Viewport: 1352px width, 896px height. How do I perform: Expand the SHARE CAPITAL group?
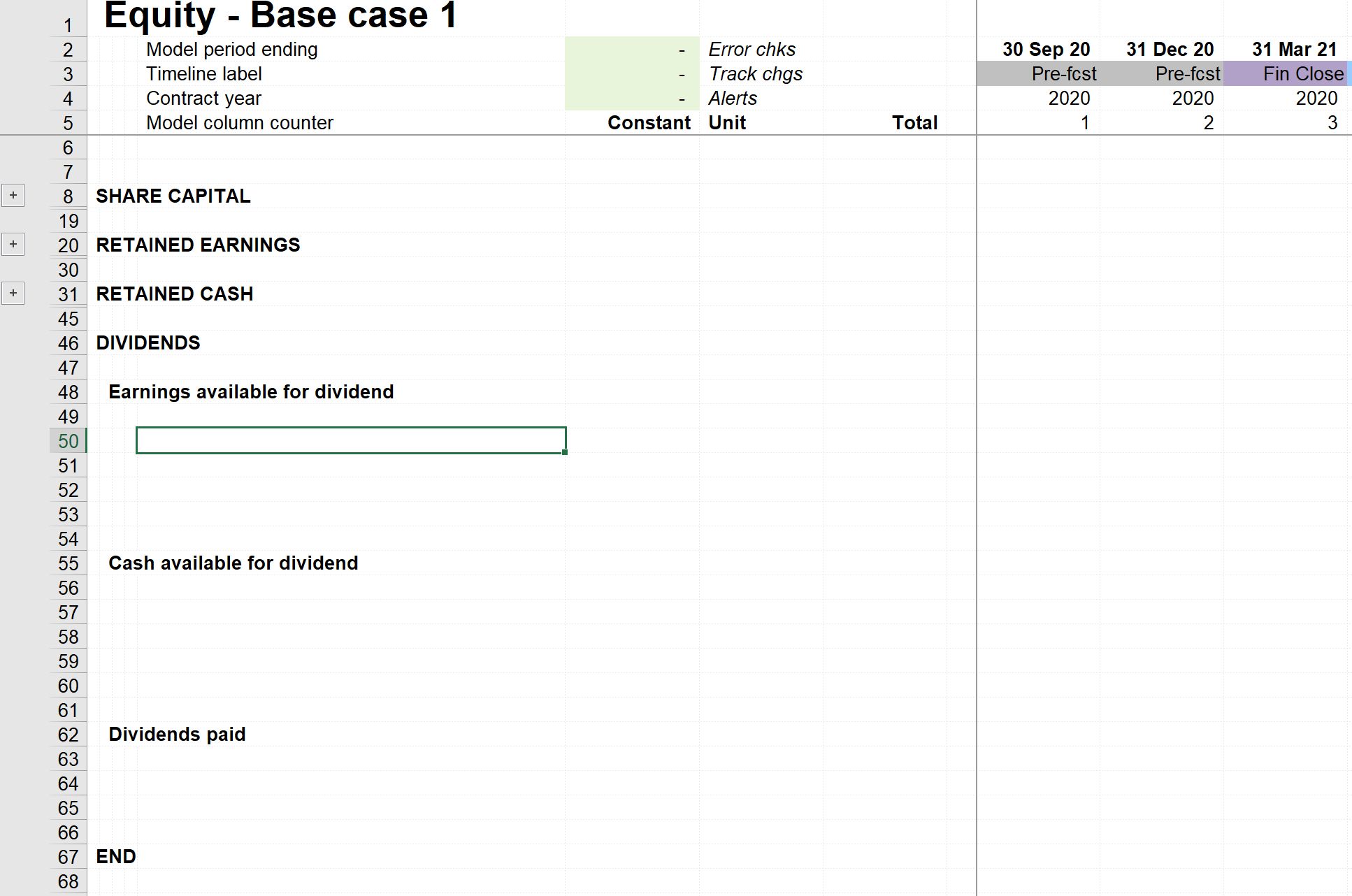point(13,196)
